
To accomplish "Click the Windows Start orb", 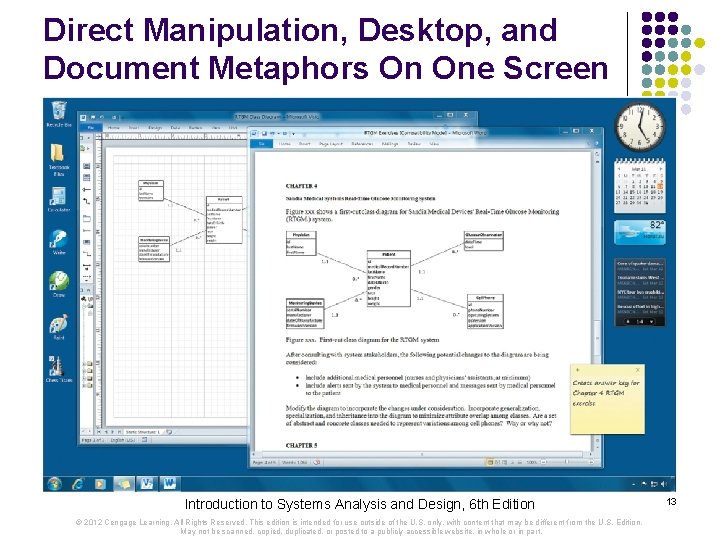I will 54,484.
